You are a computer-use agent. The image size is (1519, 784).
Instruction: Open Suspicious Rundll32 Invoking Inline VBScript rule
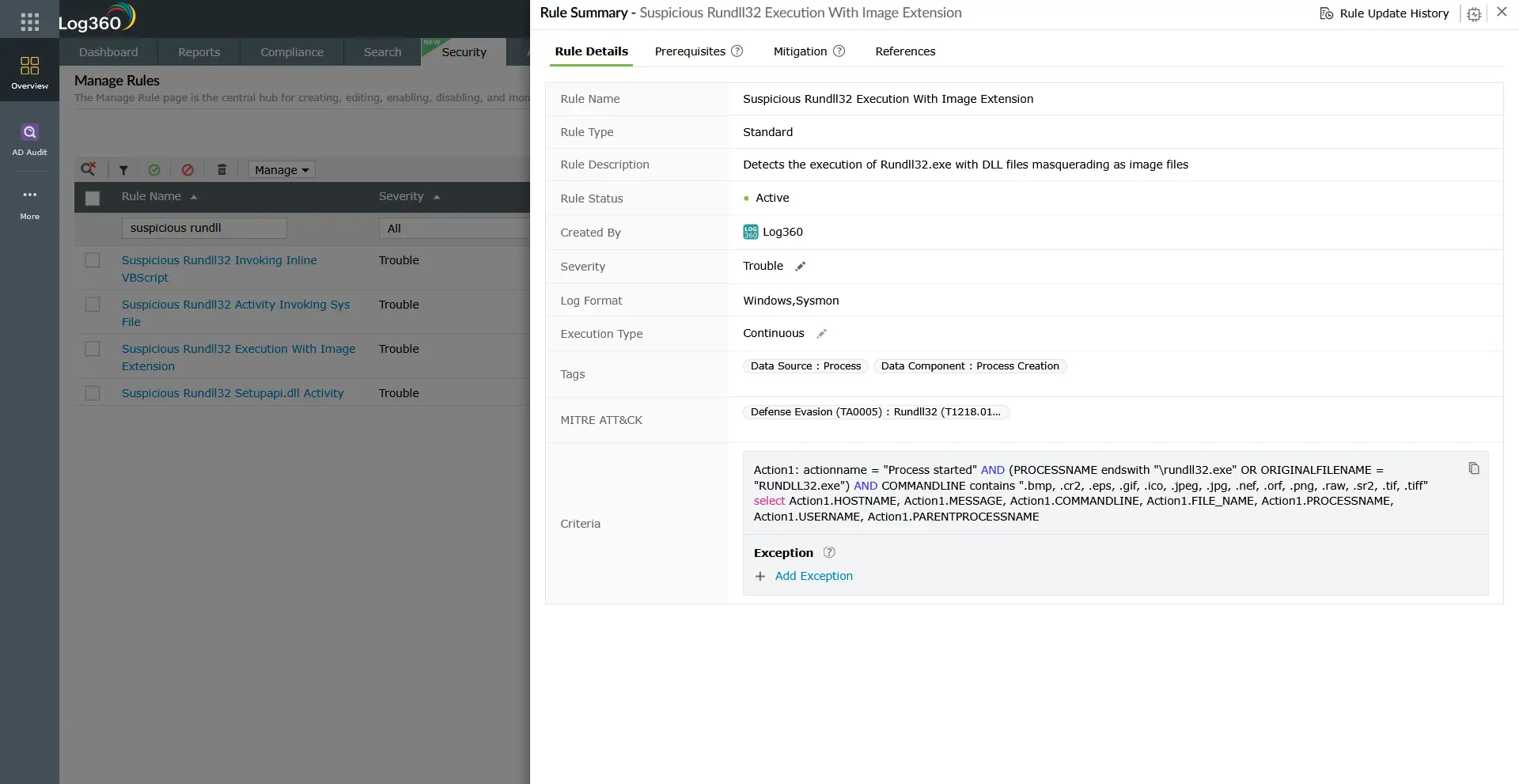pos(219,269)
